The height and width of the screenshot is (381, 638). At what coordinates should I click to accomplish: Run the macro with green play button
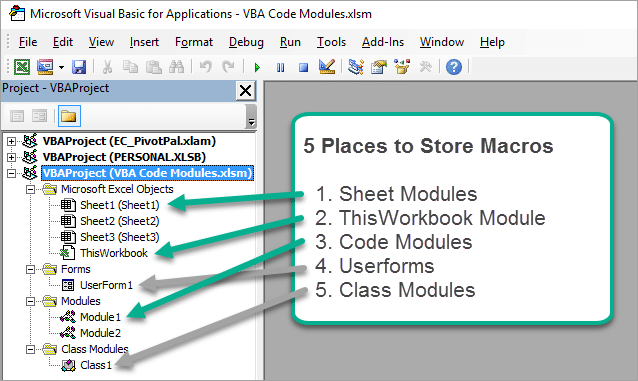pyautogui.click(x=257, y=67)
